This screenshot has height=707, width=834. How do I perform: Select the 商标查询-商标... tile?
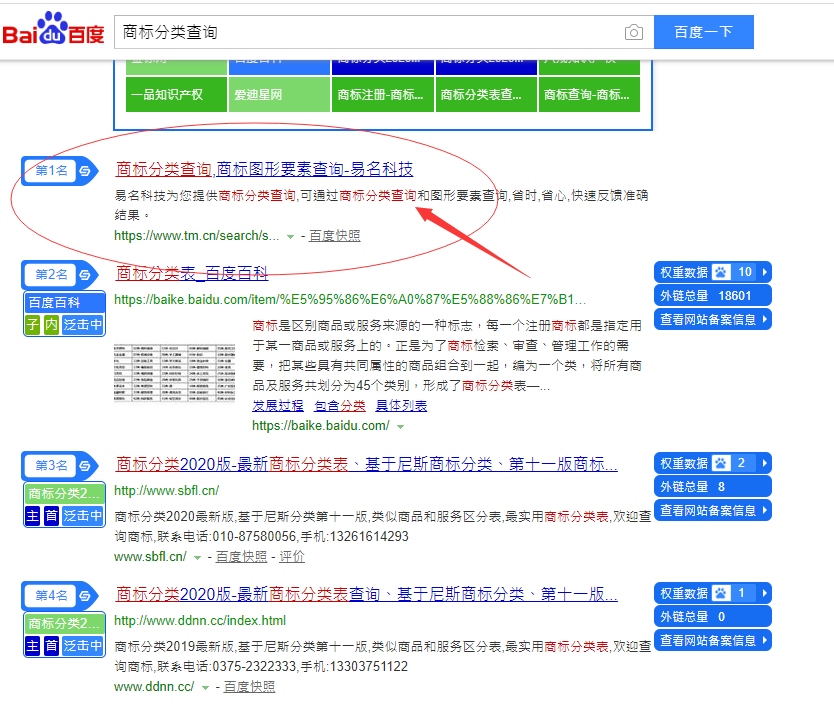(589, 95)
